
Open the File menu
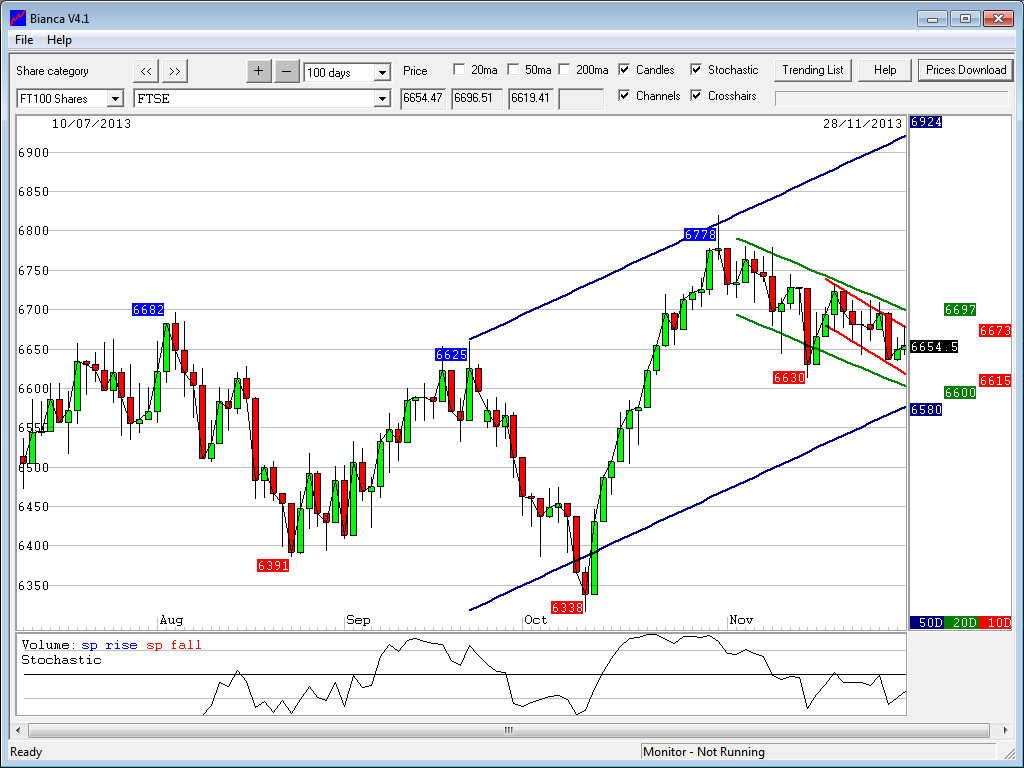[24, 40]
